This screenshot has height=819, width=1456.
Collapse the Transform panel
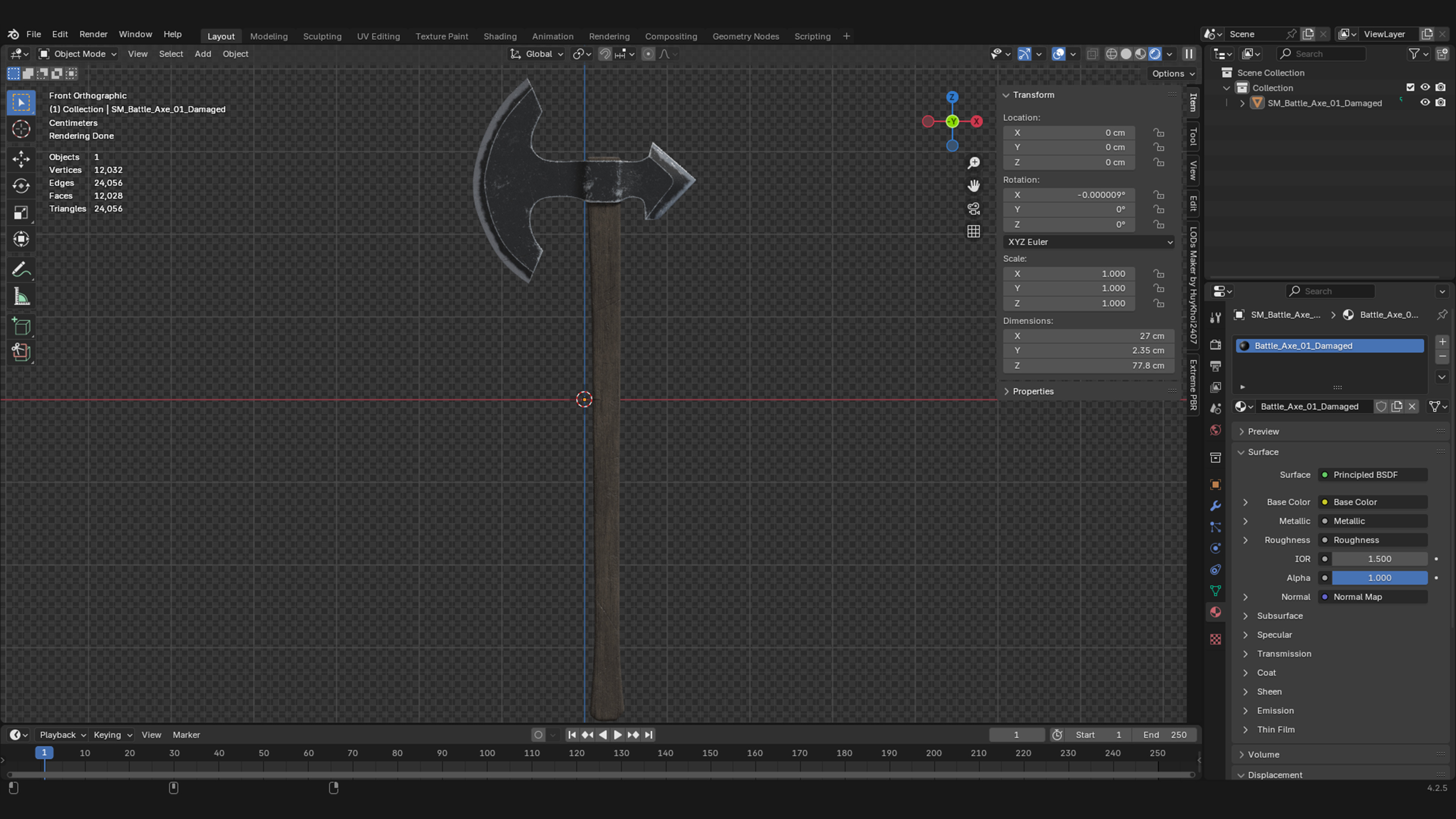coord(1033,95)
